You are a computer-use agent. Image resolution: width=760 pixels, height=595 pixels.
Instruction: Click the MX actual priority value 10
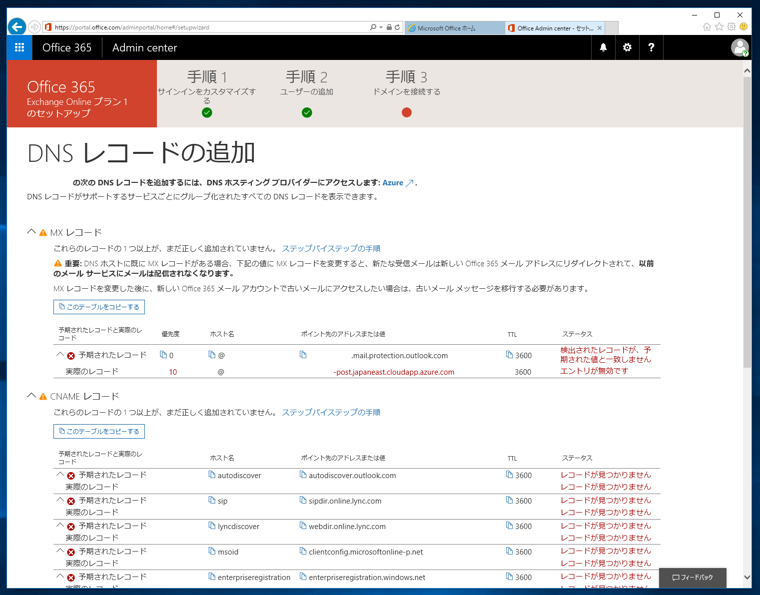click(173, 372)
